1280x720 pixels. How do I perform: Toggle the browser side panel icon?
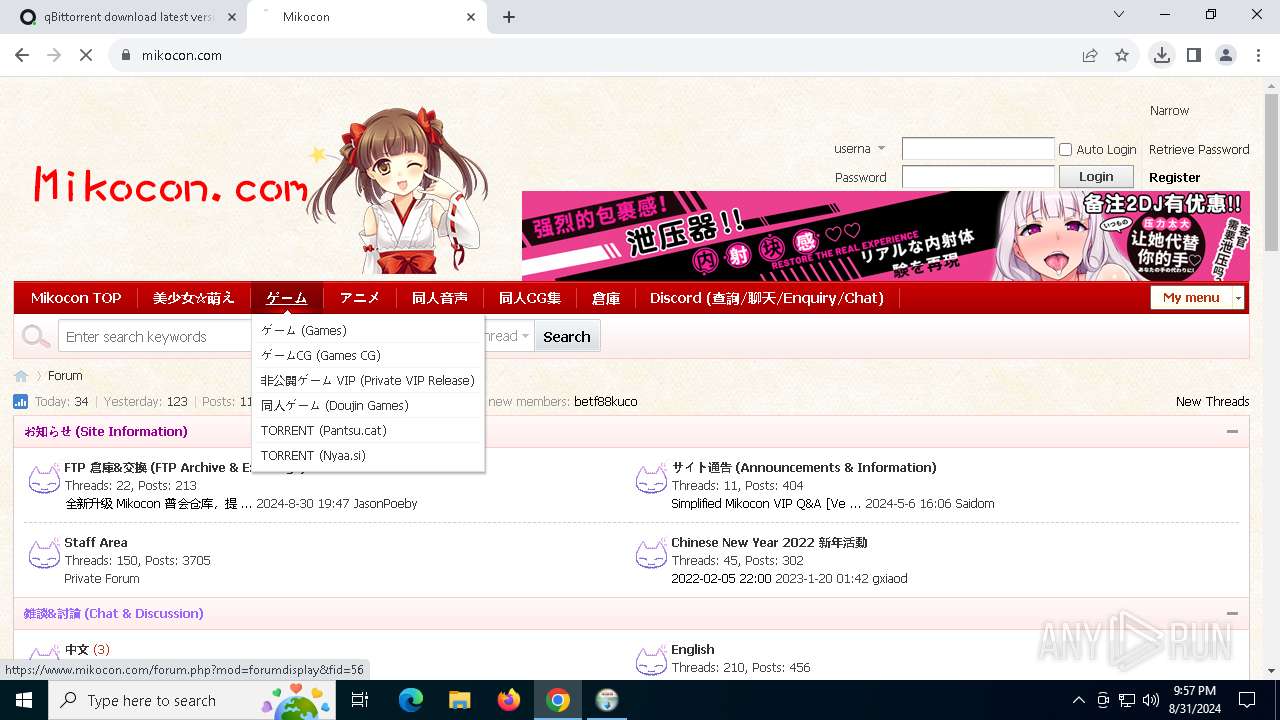(1194, 55)
